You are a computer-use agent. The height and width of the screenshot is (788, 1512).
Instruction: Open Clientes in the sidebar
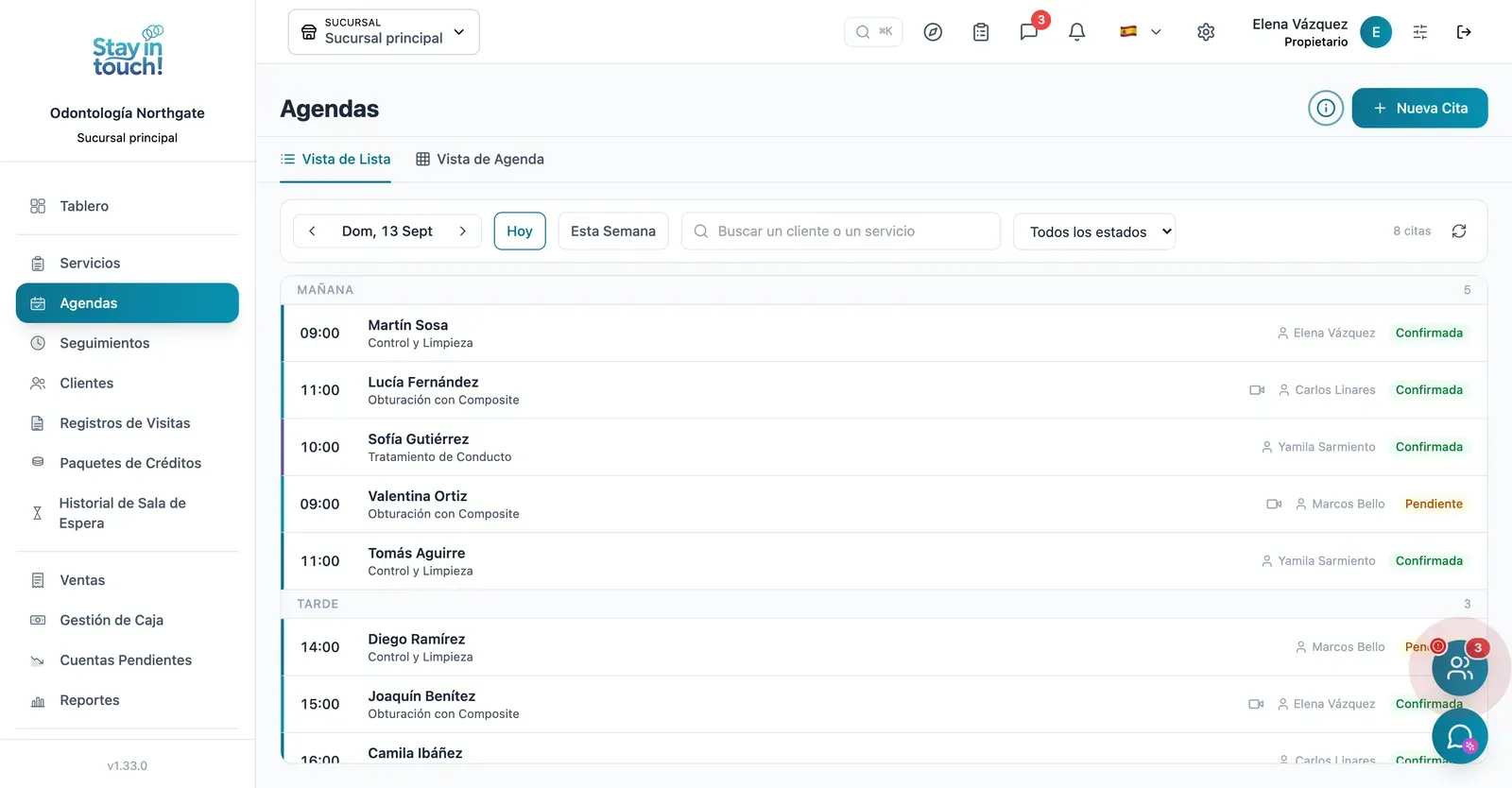pyautogui.click(x=128, y=384)
